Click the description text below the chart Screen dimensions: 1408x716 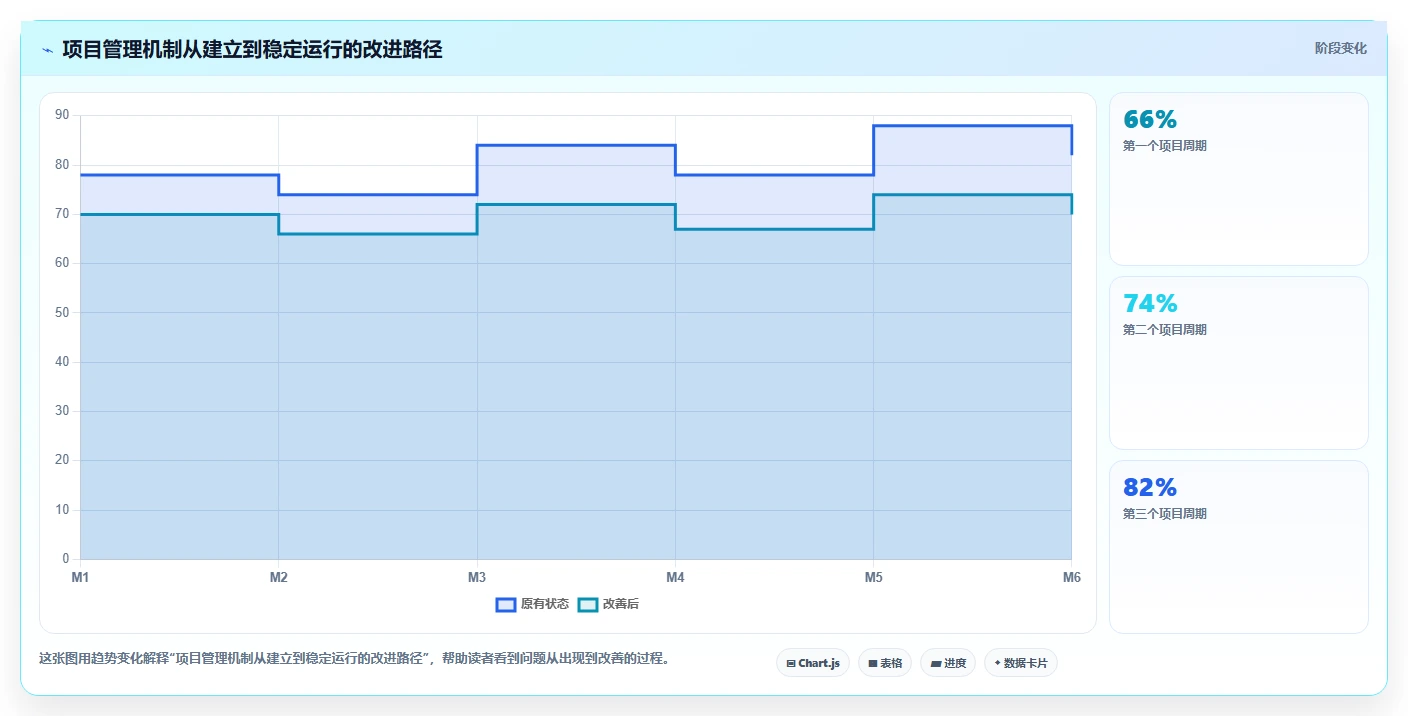(354, 658)
